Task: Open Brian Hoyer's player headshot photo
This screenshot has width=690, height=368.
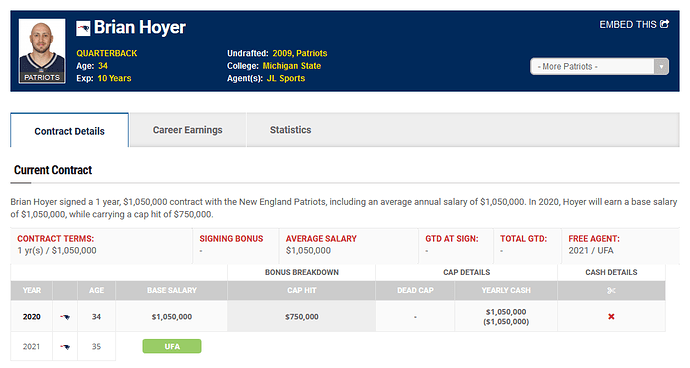Action: tap(42, 51)
